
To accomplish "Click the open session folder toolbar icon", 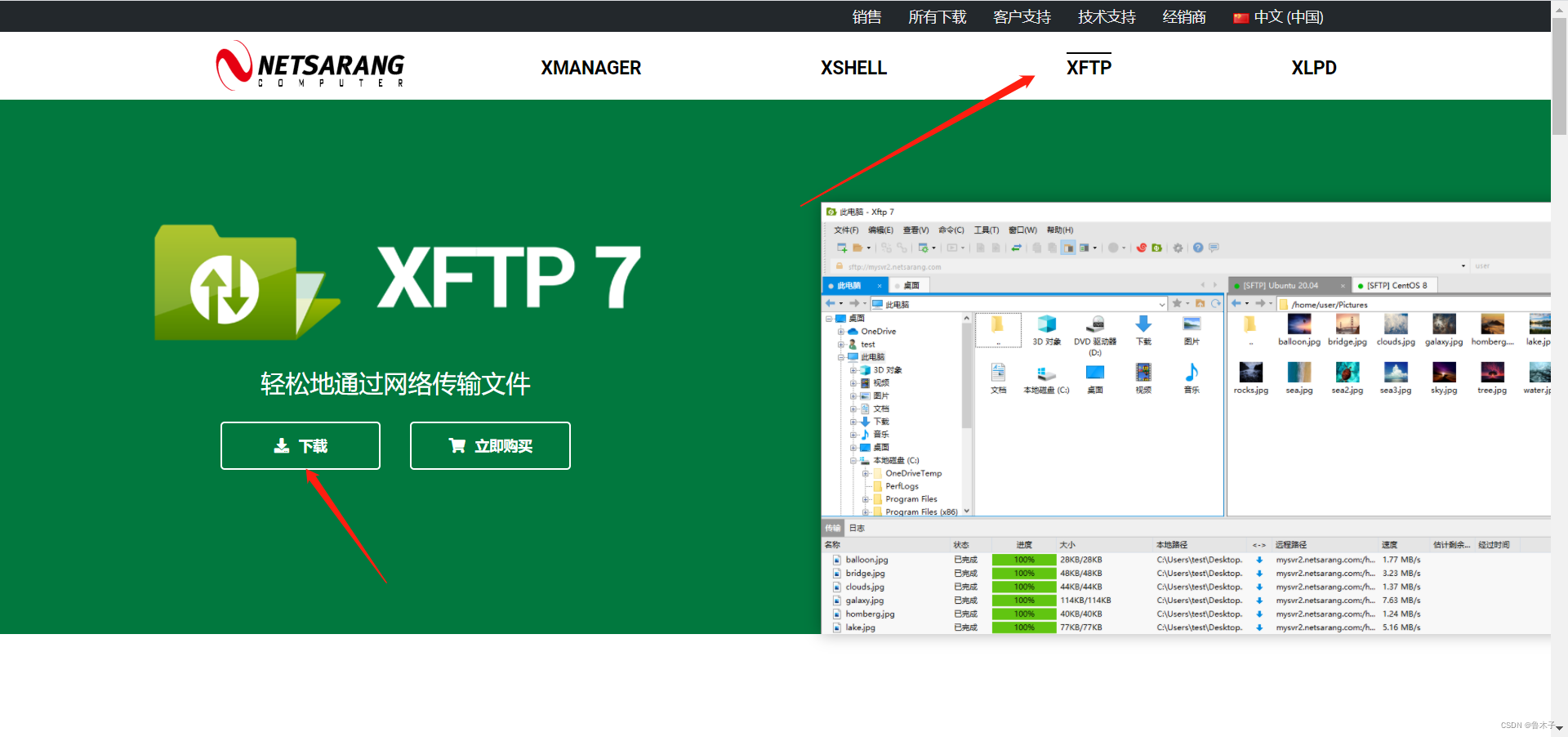I will coord(857,248).
